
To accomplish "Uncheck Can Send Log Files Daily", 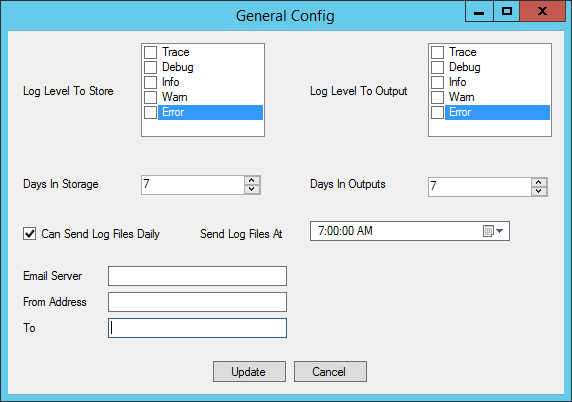I will point(30,233).
